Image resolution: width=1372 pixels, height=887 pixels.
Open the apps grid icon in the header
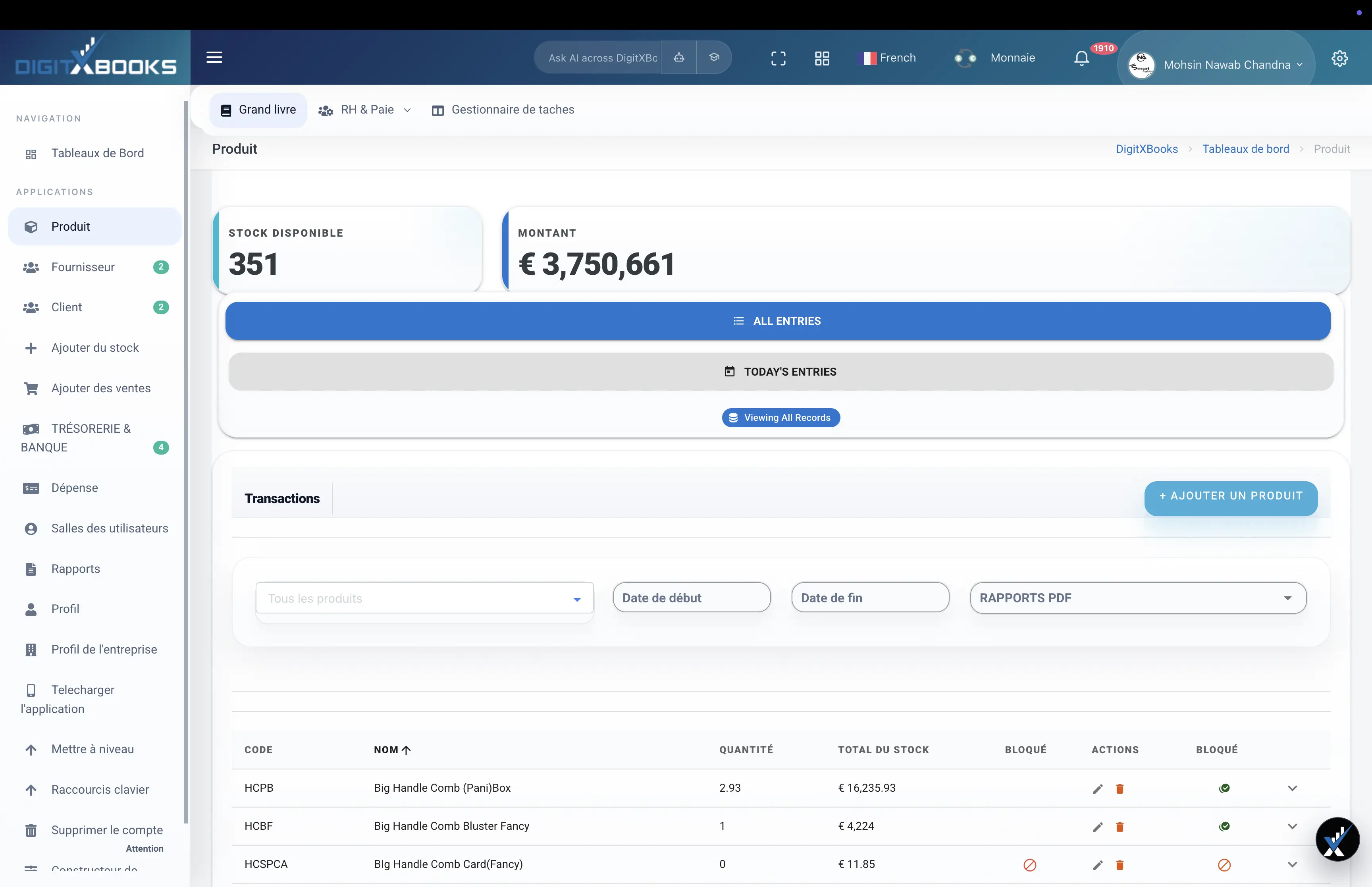coord(822,58)
